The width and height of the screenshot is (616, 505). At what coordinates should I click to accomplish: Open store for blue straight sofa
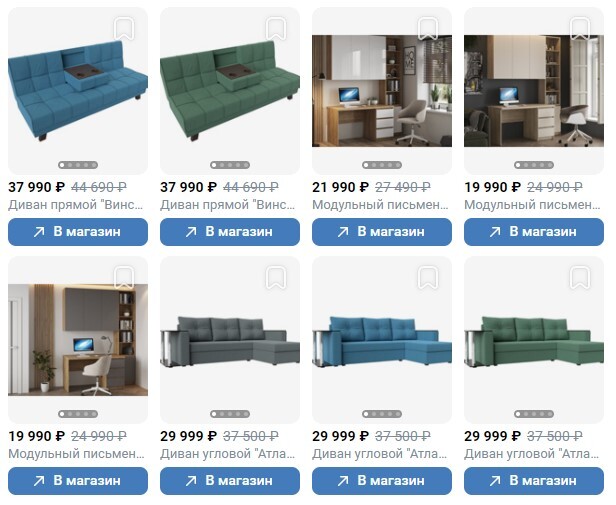click(x=78, y=232)
